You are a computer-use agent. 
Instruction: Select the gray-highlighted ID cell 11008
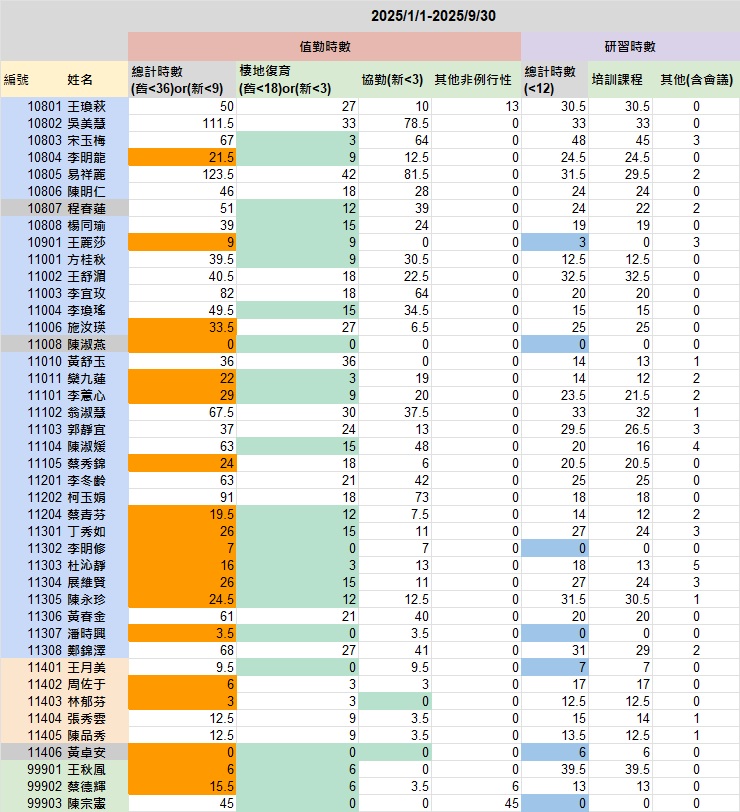click(45, 343)
